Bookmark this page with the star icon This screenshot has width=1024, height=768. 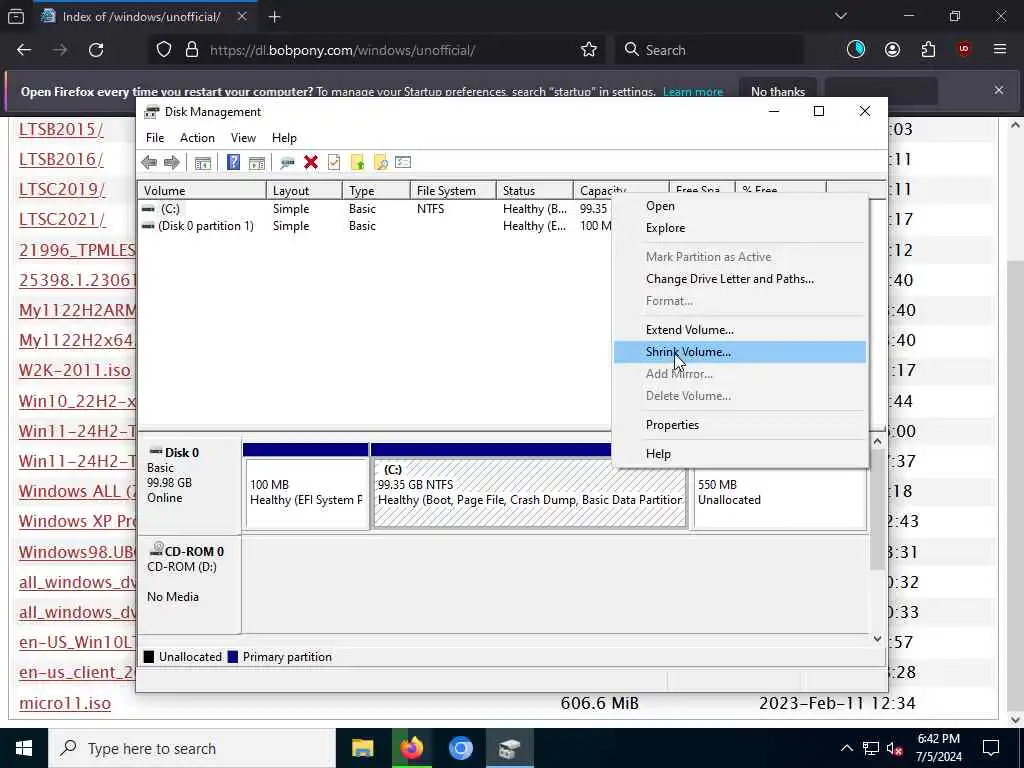(588, 50)
